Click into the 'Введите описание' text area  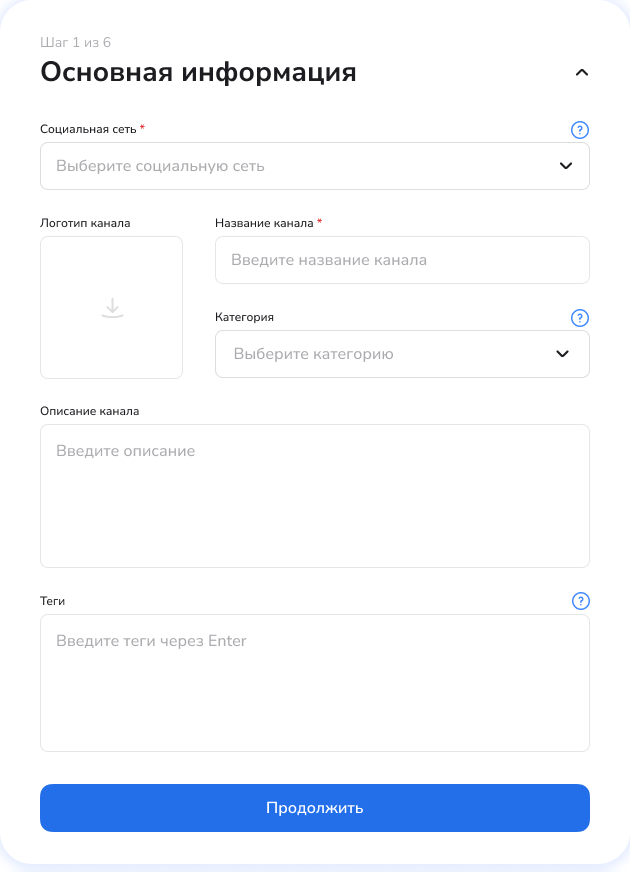[x=314, y=496]
